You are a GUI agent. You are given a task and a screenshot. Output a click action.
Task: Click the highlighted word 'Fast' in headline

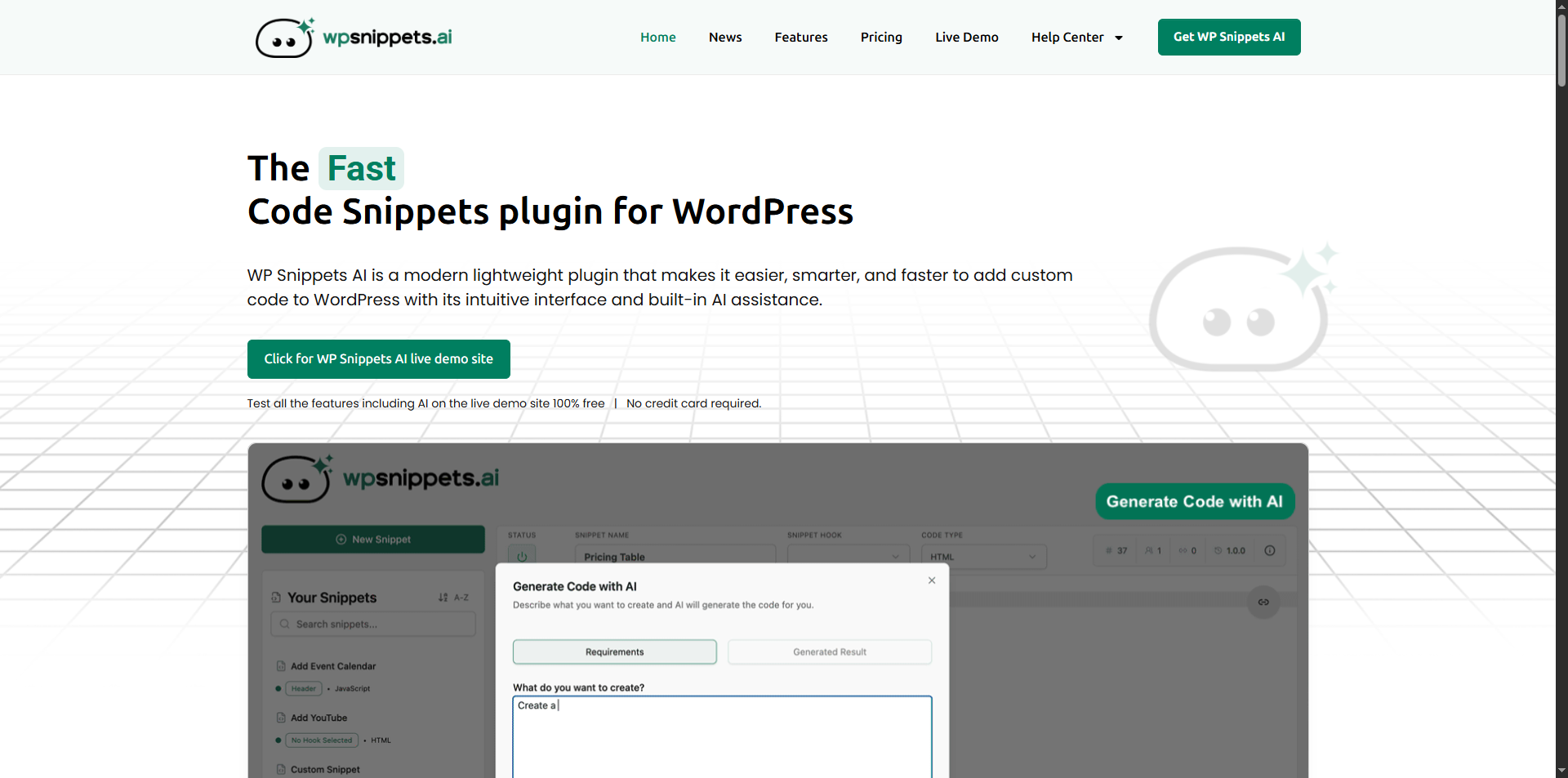click(361, 169)
